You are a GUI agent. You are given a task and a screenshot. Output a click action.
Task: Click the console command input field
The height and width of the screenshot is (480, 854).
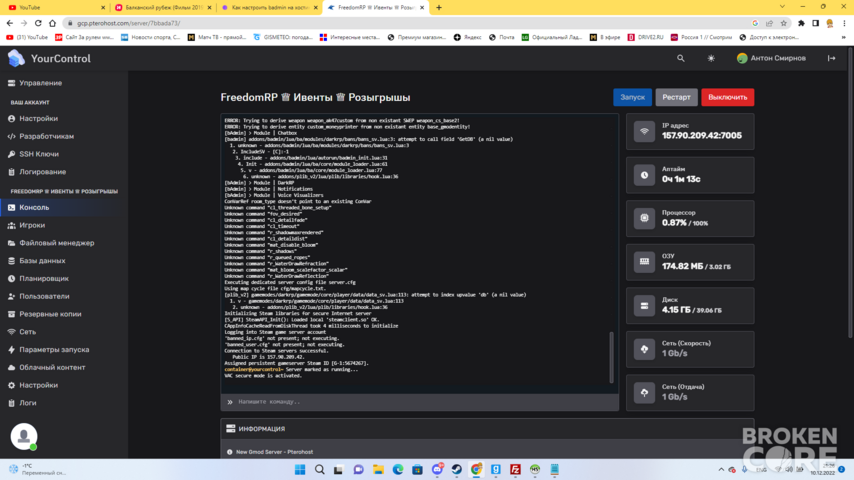419,402
